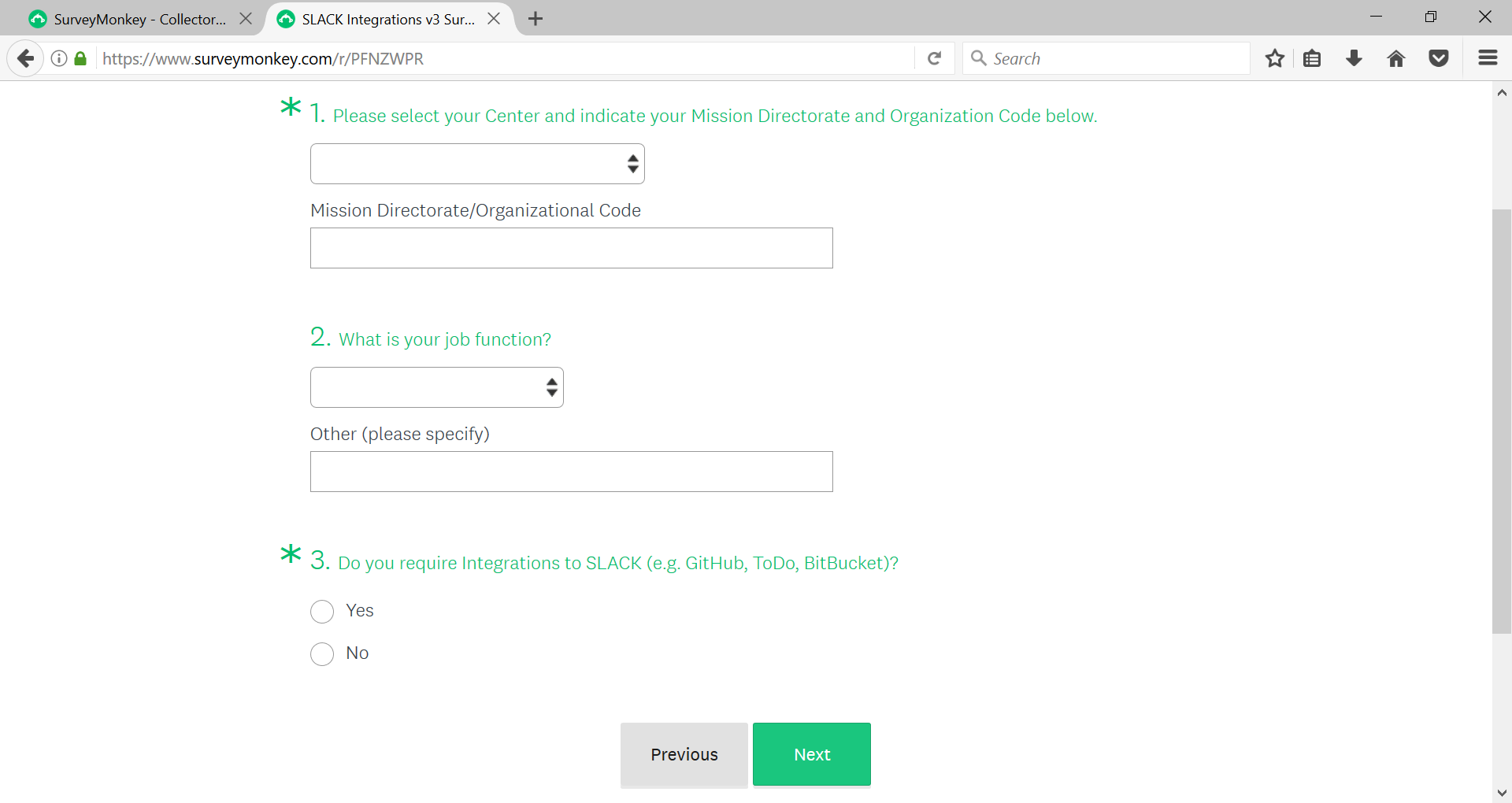Screen dimensions: 1512x803
Task: Focus the Mission Directorate/Organizational Code field
Action: coord(571,248)
